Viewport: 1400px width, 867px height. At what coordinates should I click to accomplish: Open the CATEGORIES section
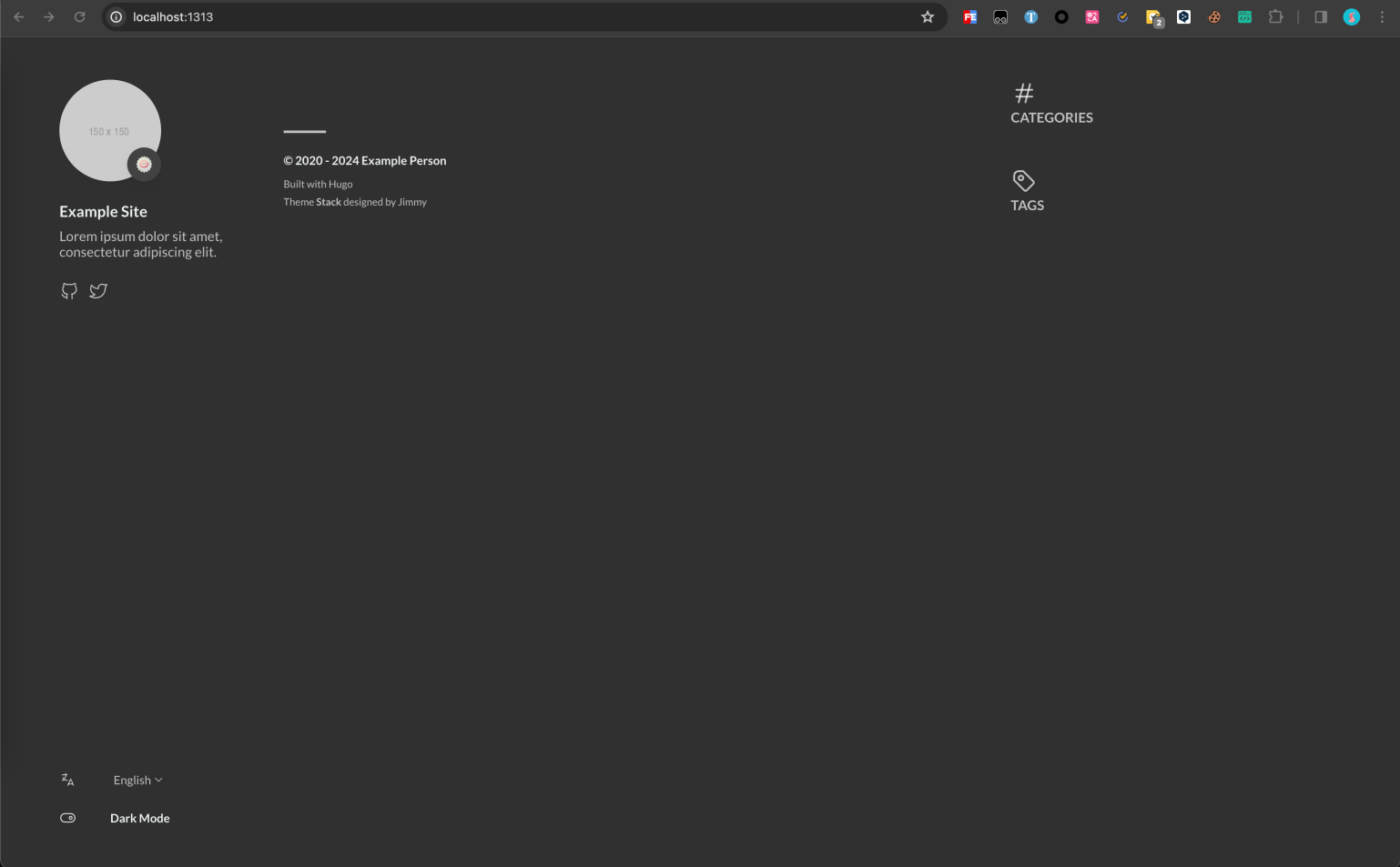pos(1051,117)
